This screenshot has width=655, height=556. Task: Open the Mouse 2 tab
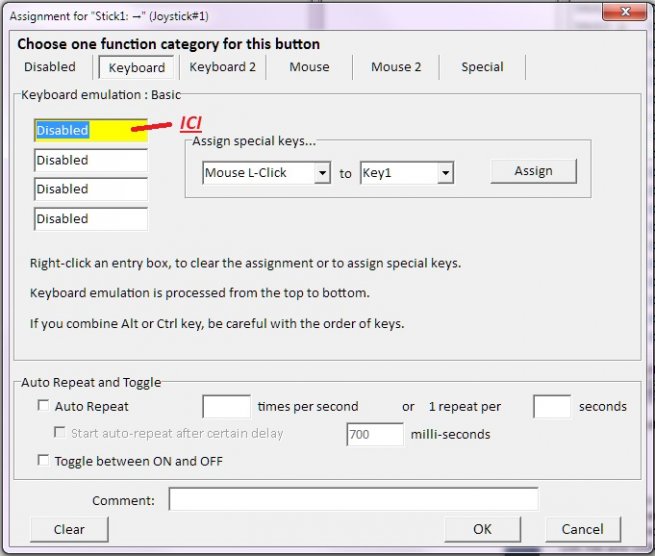point(396,67)
